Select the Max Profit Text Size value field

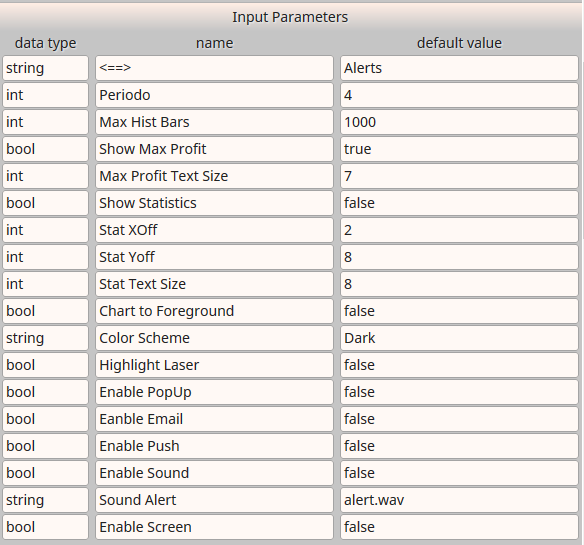click(x=459, y=176)
